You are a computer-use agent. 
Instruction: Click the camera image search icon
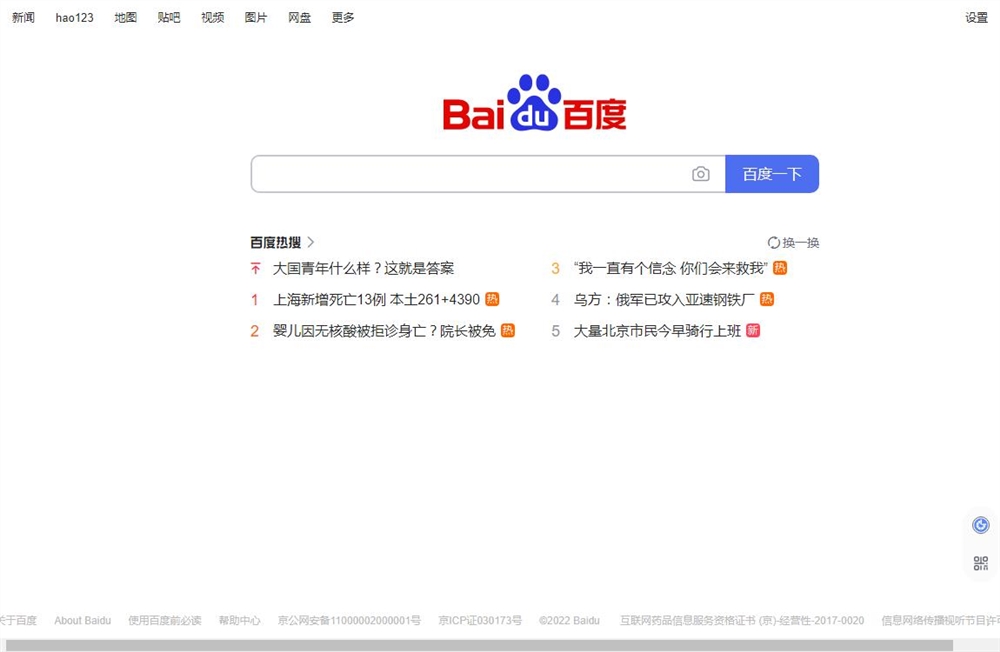pos(700,174)
